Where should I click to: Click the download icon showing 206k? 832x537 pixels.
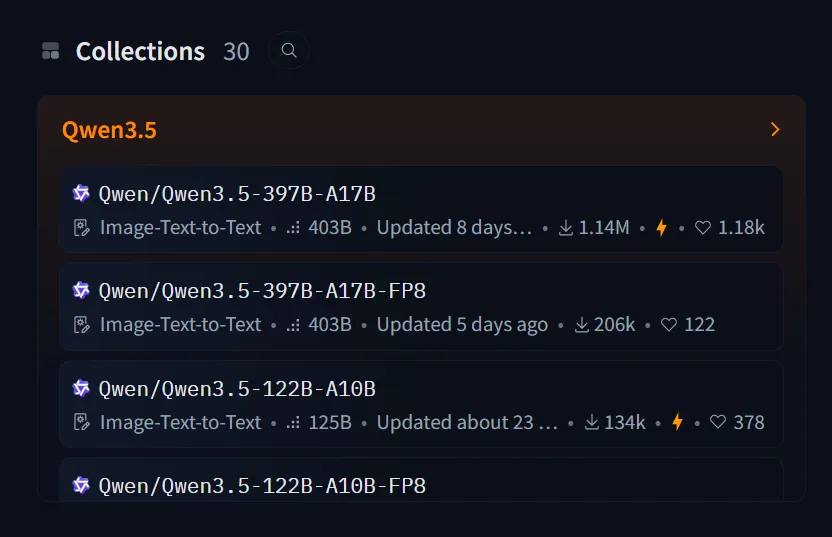pyautogui.click(x=582, y=325)
